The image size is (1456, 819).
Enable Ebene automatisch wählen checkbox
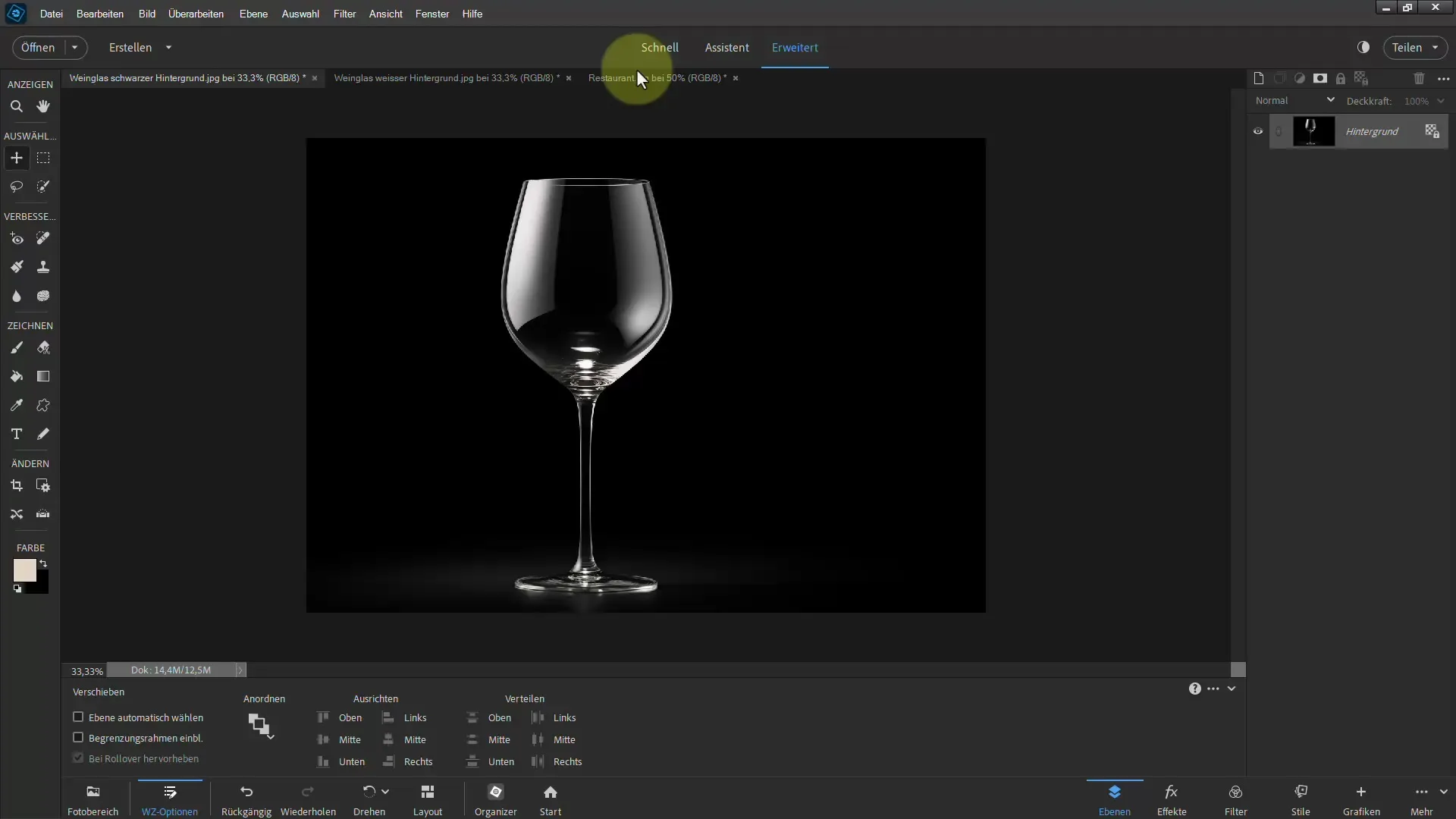[x=78, y=717]
